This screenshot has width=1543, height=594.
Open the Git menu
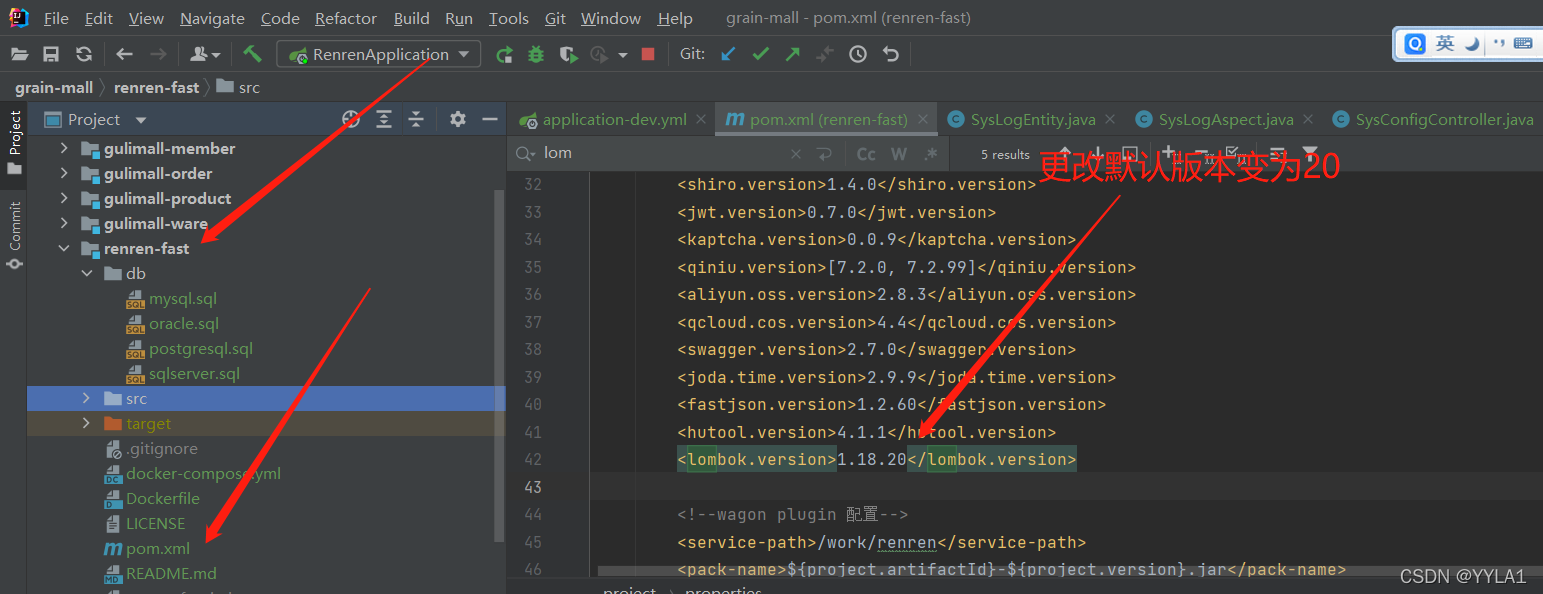click(x=555, y=18)
